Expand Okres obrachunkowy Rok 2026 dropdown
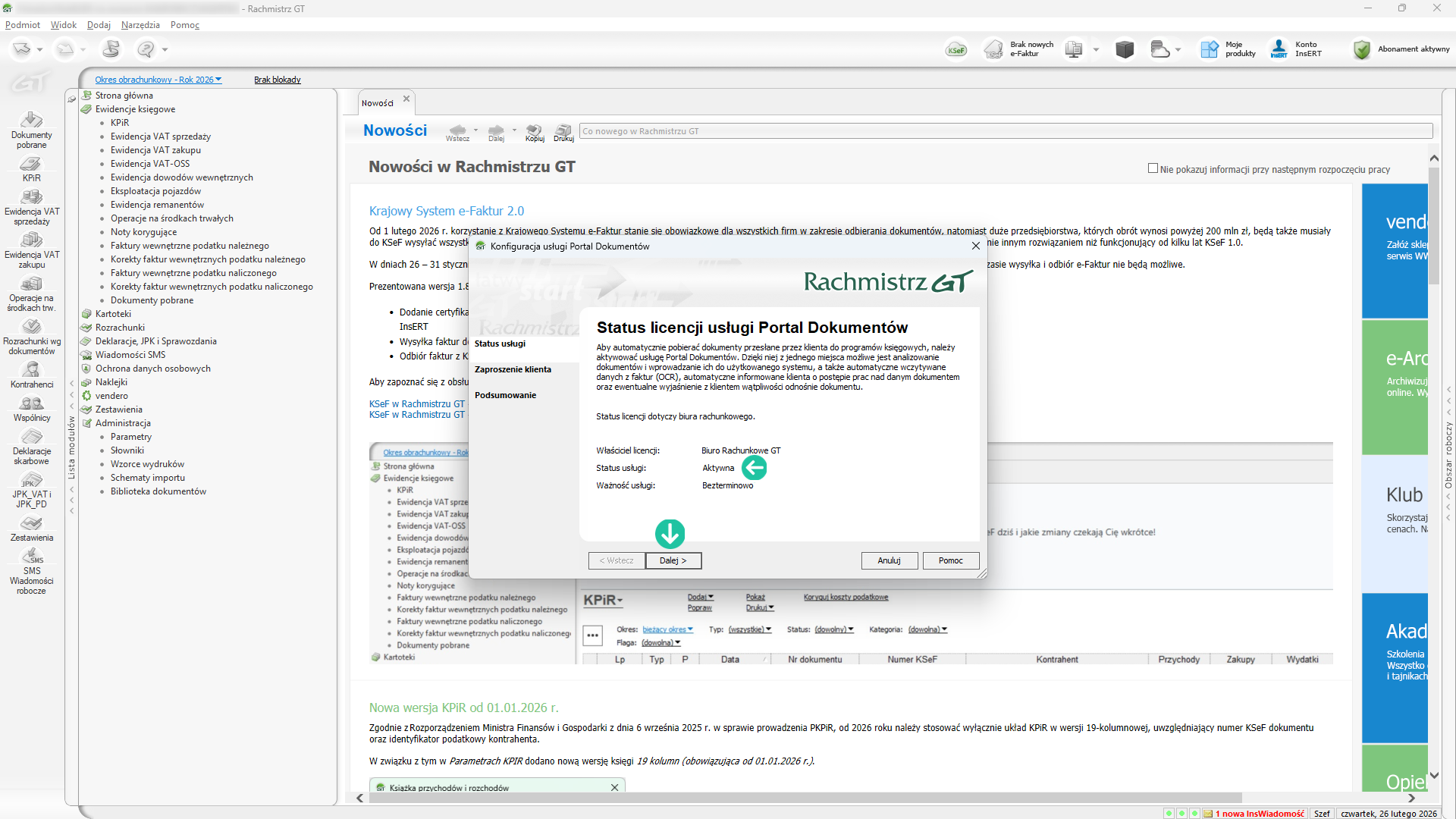 158,80
